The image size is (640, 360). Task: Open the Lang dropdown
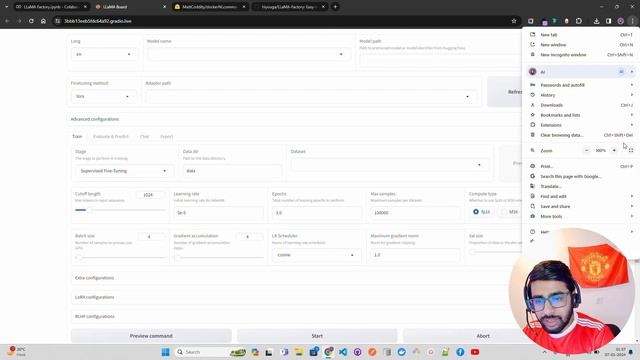104,54
